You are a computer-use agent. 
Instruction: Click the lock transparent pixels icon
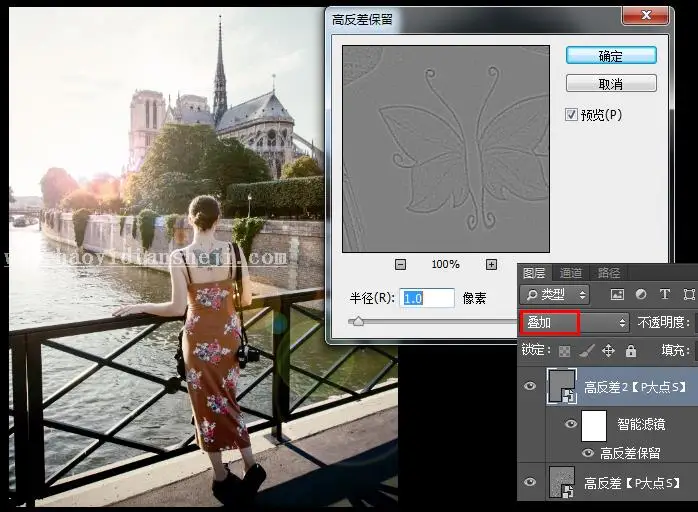564,351
